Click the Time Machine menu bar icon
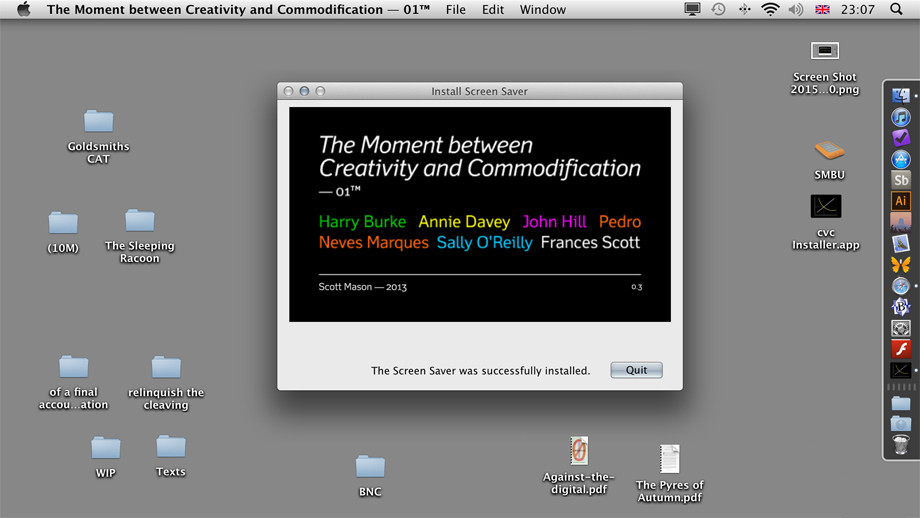 tap(718, 10)
